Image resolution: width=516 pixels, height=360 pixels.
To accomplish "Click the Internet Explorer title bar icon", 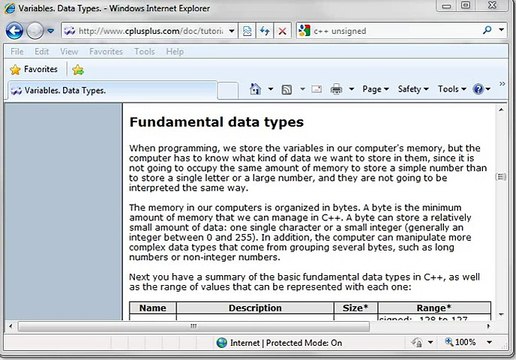I will pyautogui.click(x=9, y=8).
